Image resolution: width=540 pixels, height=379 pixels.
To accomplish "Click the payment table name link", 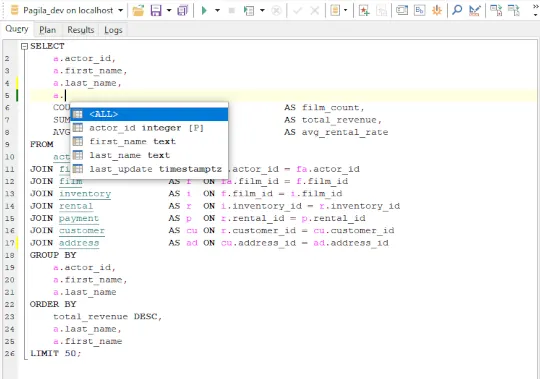I will pos(79,218).
